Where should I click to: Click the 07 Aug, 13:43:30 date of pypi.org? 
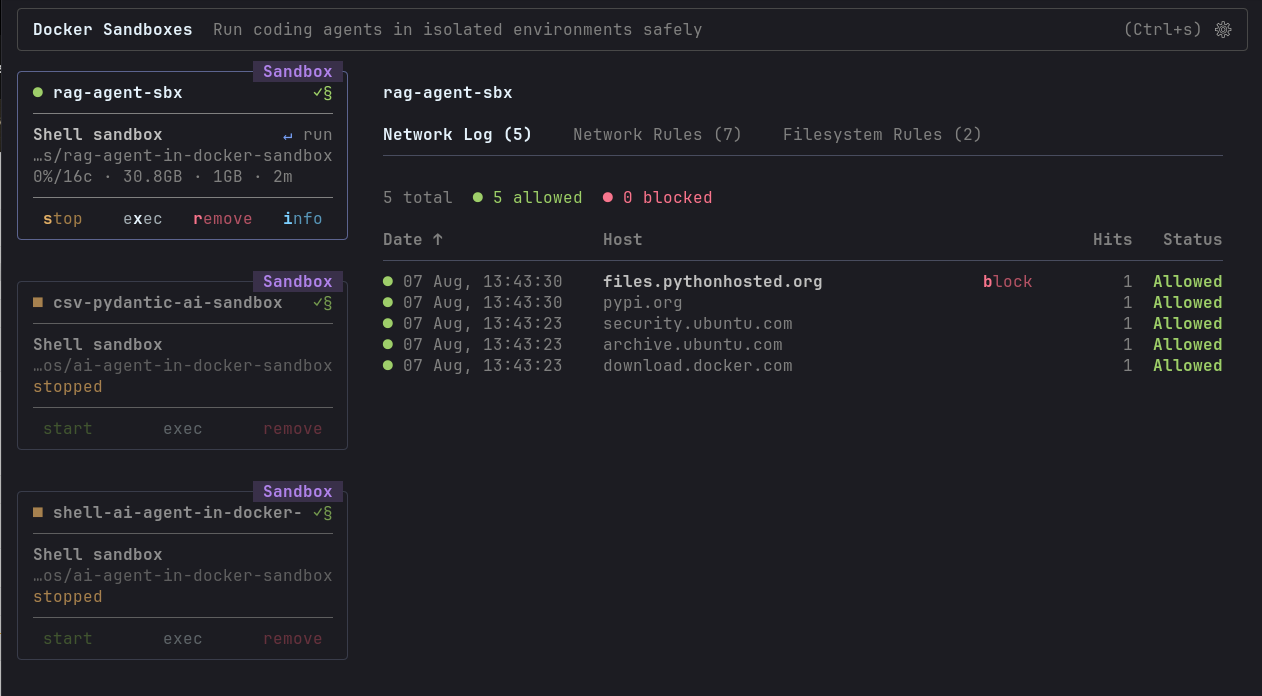pos(483,303)
